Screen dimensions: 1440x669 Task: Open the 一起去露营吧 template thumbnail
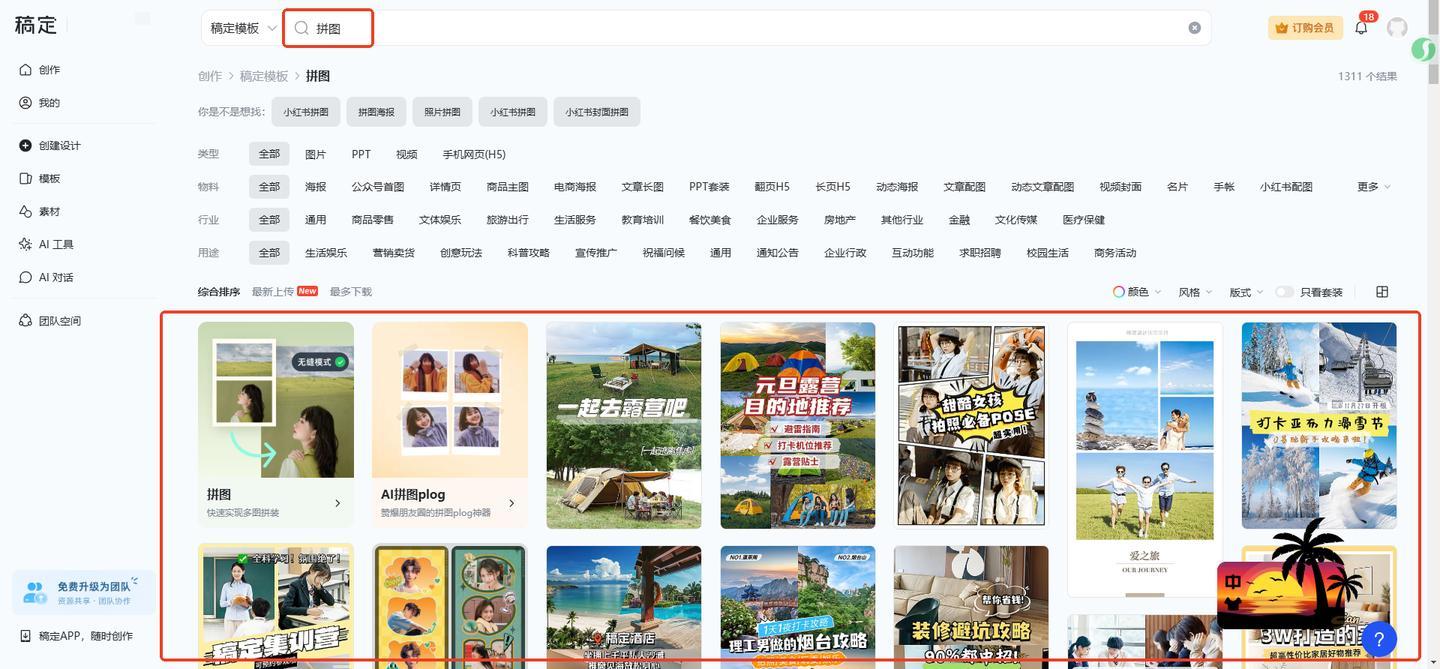click(623, 425)
